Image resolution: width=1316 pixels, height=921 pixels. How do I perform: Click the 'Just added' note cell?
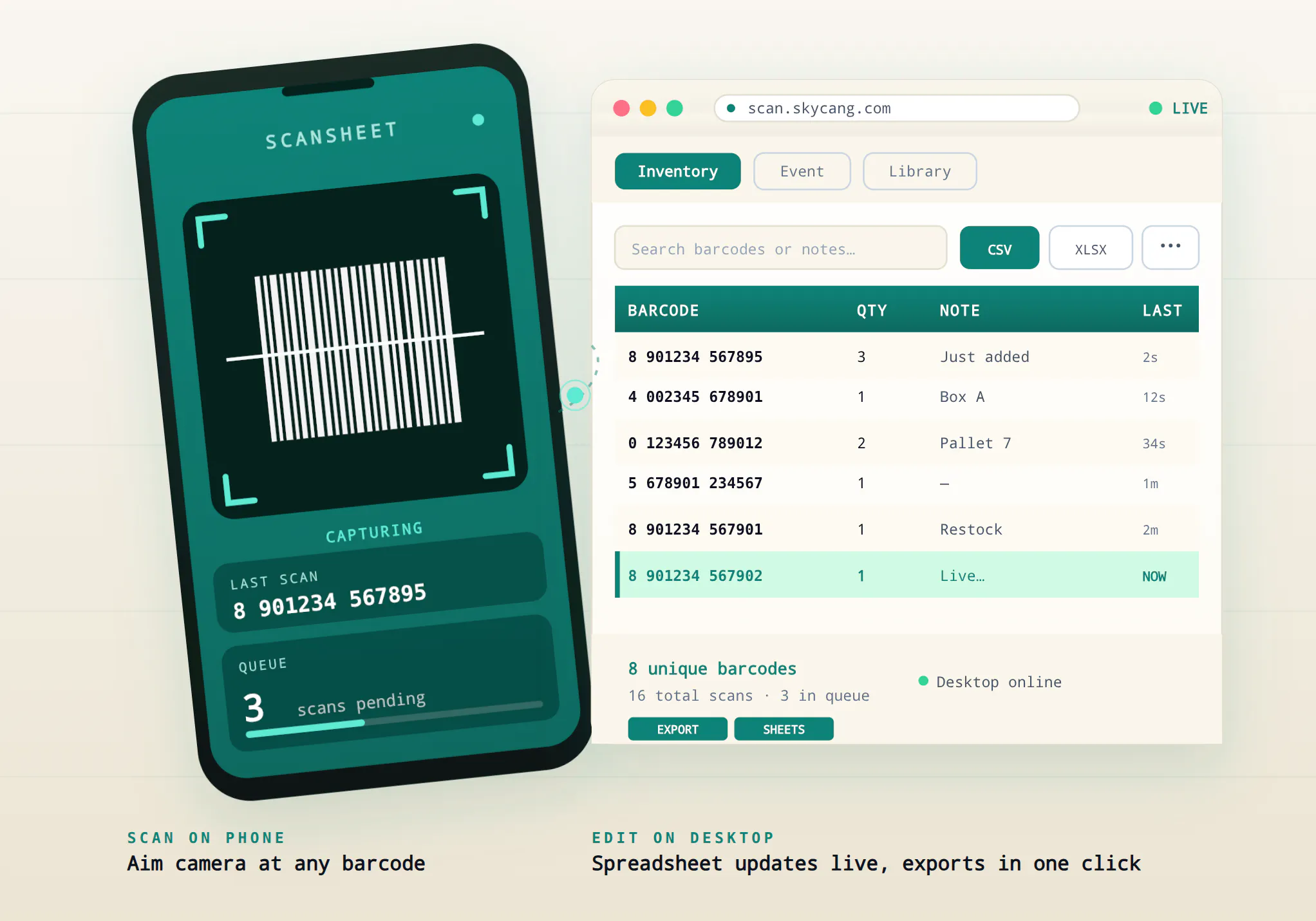point(984,357)
